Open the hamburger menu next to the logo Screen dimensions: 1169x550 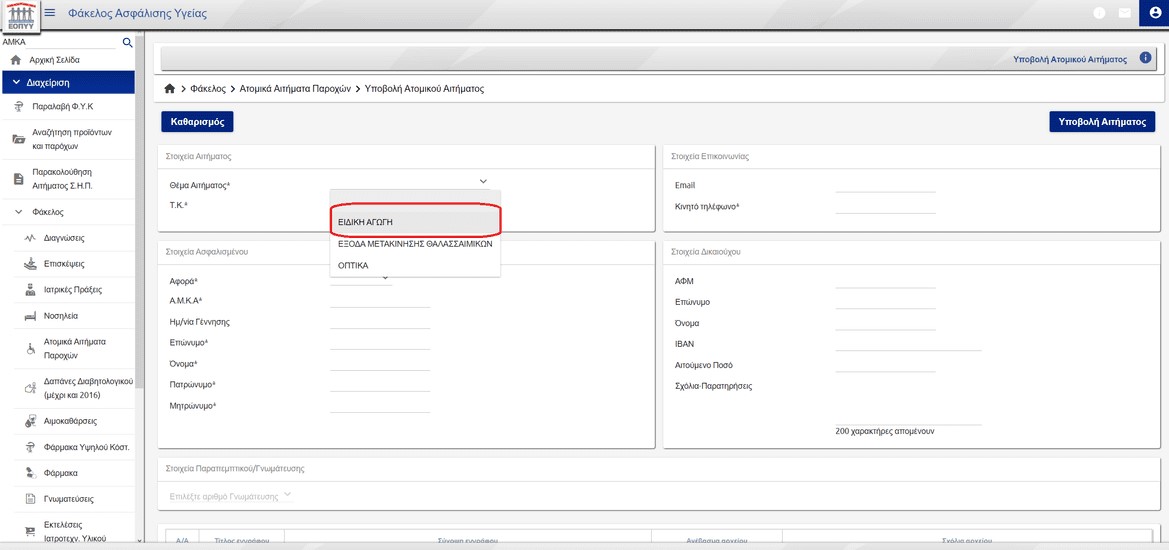pos(50,13)
